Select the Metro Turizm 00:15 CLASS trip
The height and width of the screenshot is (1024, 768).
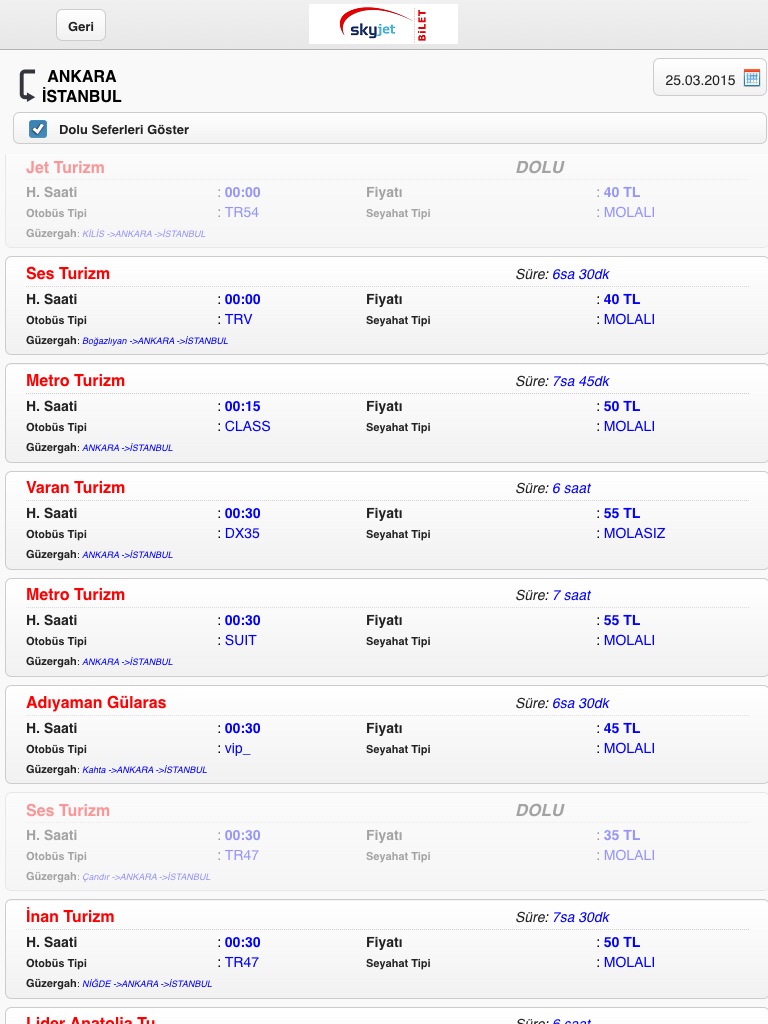click(384, 412)
